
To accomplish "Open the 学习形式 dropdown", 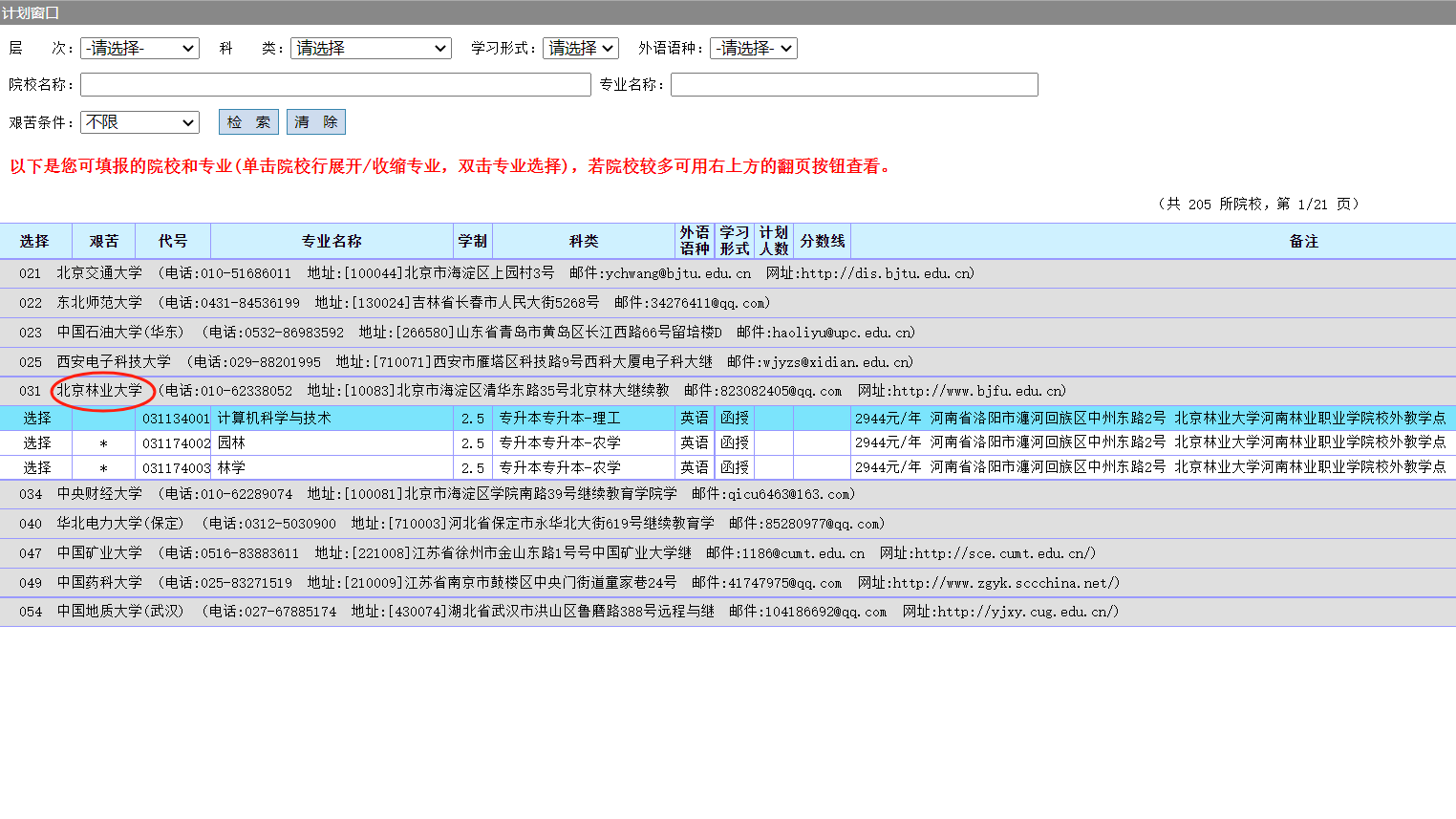I will click(x=580, y=48).
